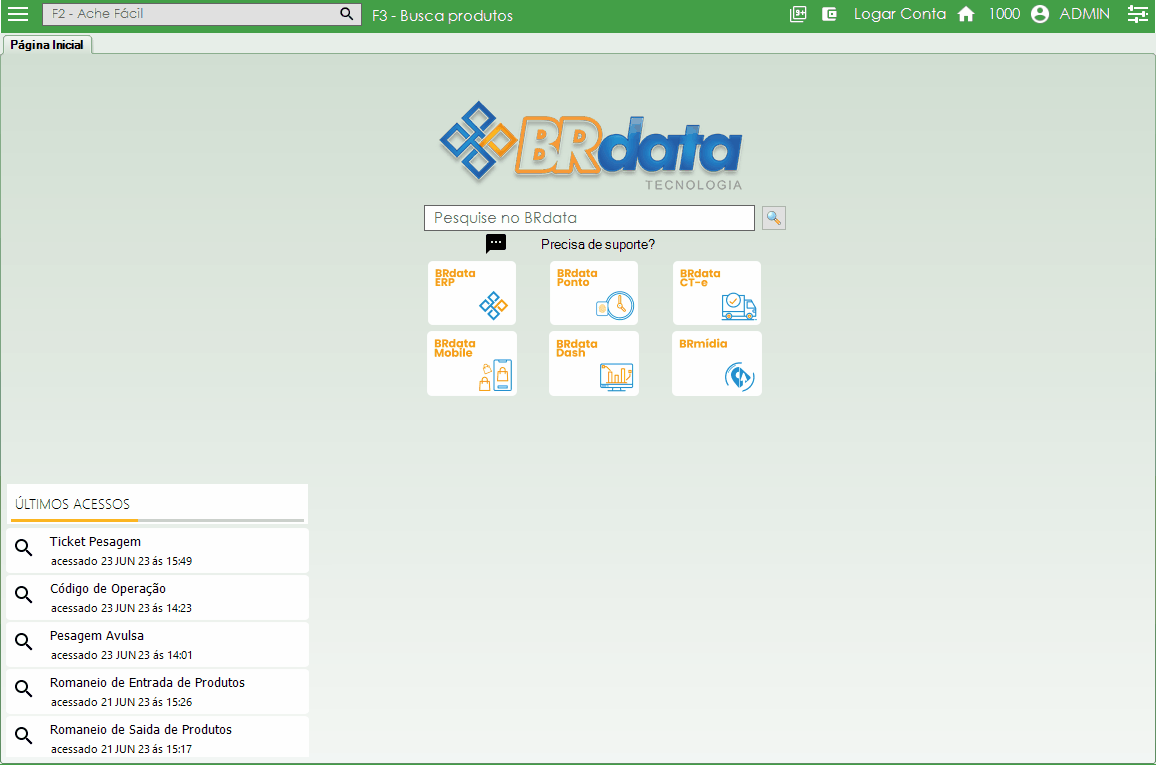1156x765 pixels.
Task: Open the ADMIN user profile icon
Action: tap(1040, 14)
